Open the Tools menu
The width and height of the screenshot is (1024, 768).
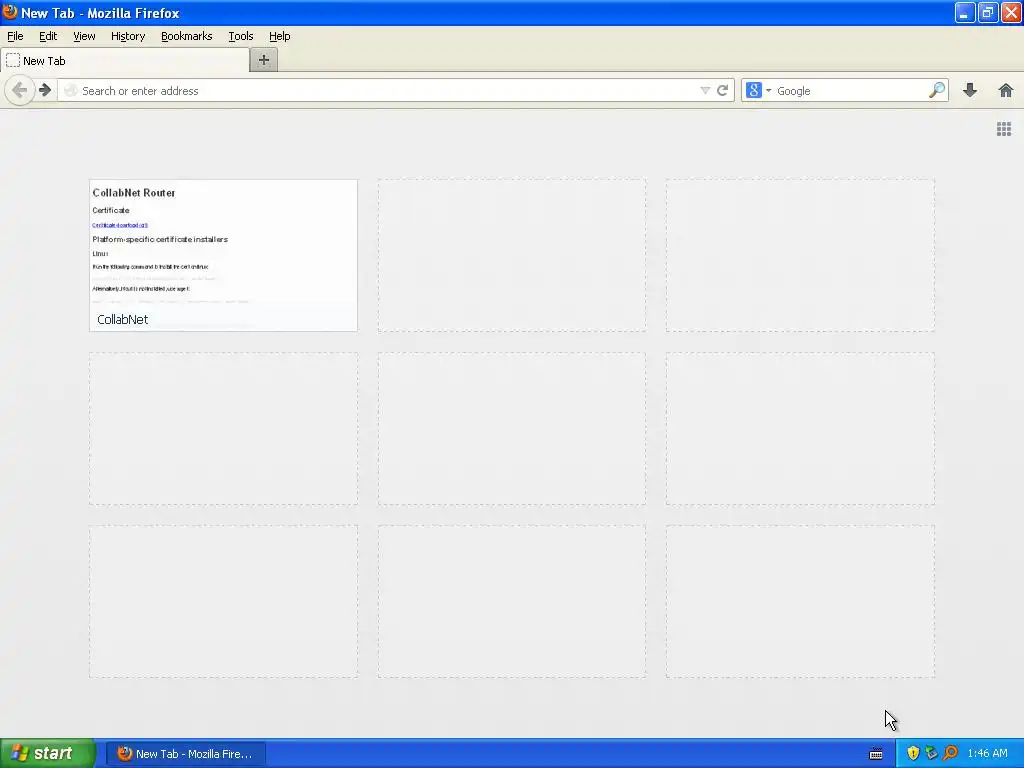click(240, 36)
